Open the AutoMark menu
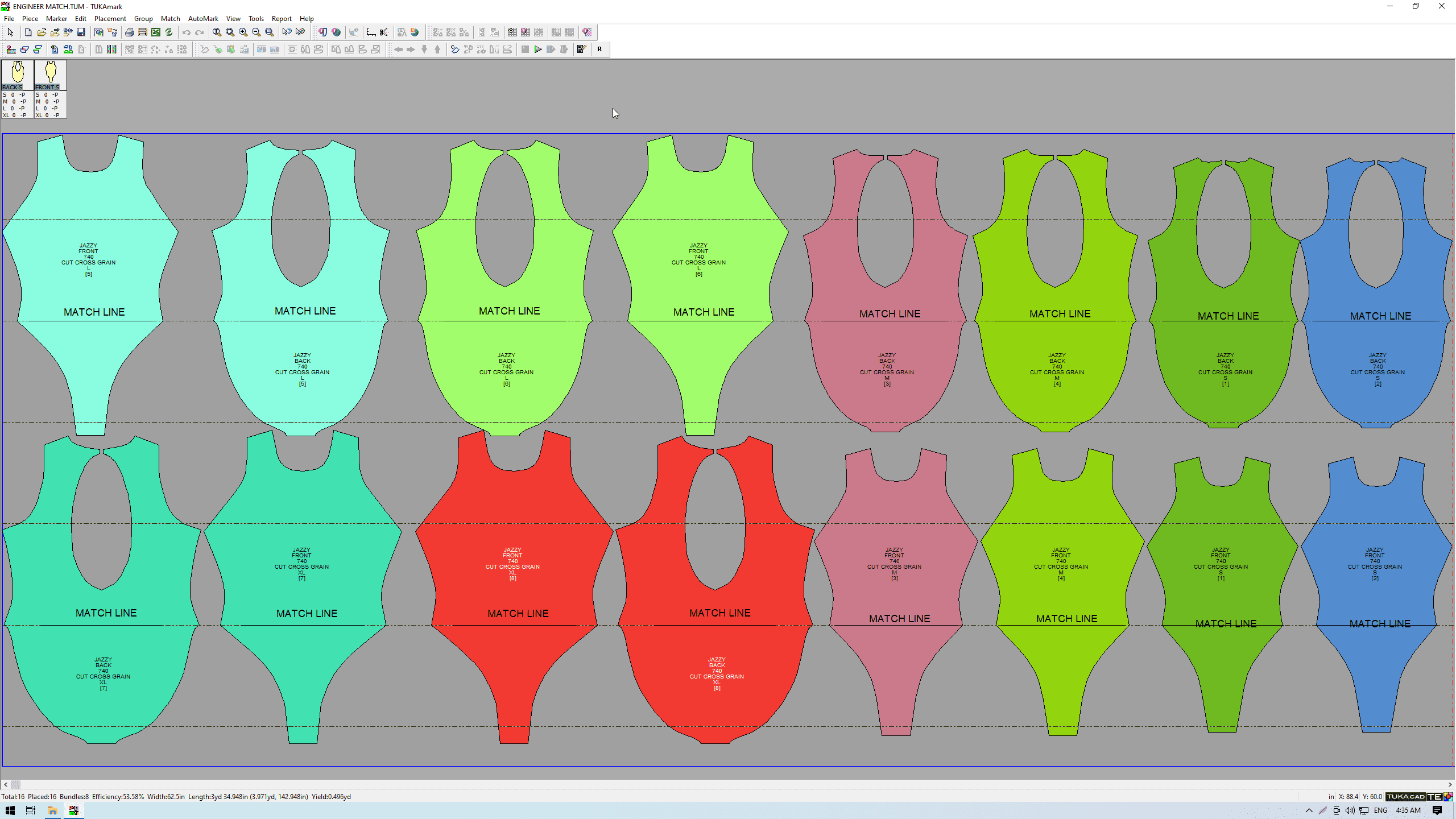 tap(203, 19)
